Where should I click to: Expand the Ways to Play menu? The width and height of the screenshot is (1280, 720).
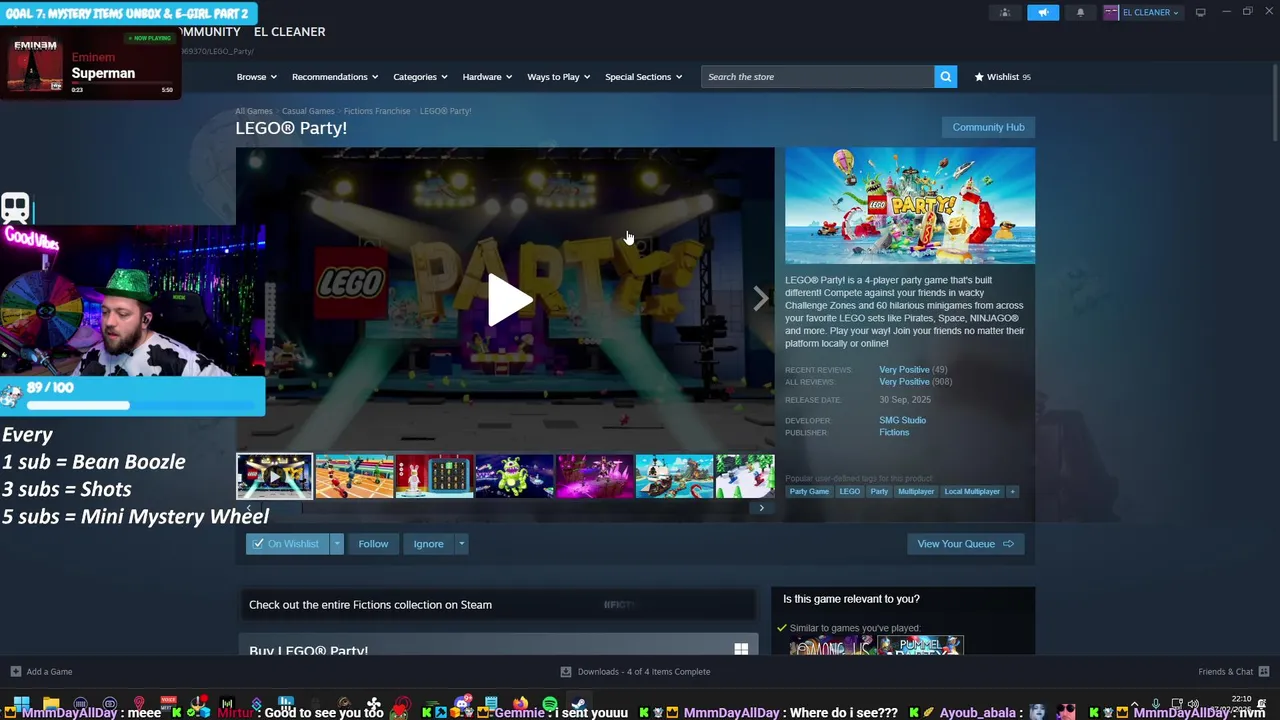pyautogui.click(x=558, y=77)
